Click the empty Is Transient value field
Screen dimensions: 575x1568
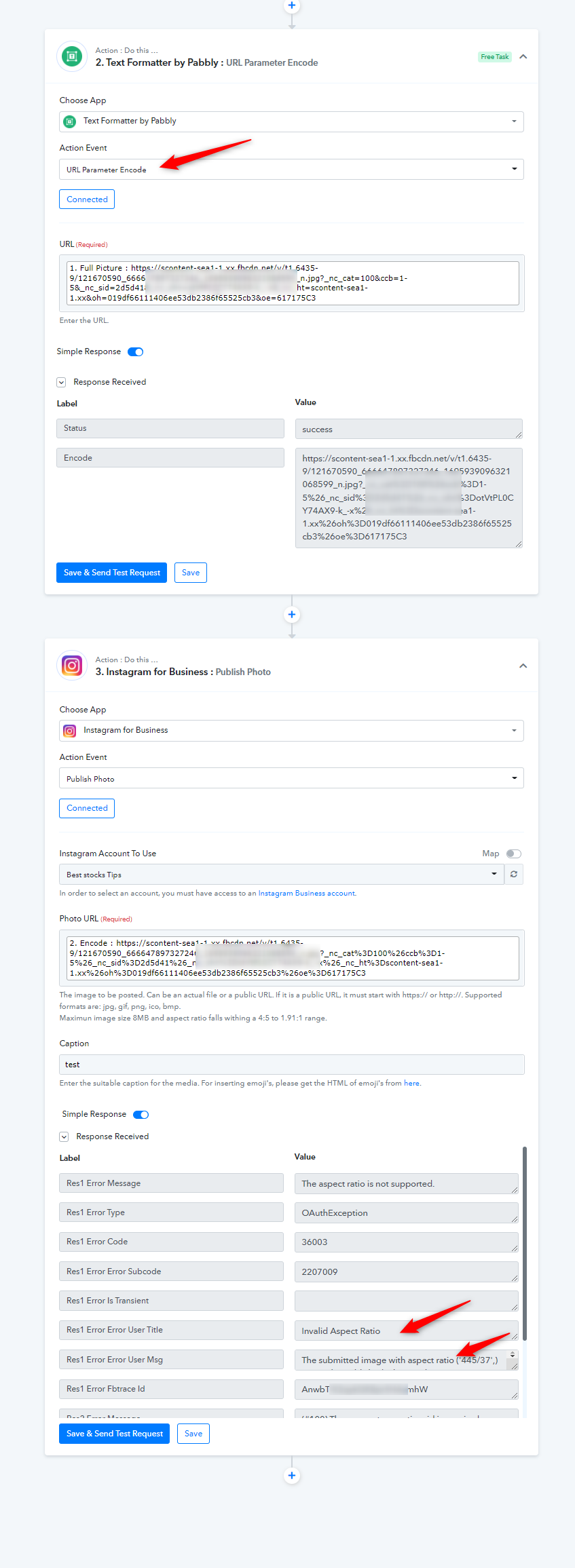click(x=407, y=1301)
